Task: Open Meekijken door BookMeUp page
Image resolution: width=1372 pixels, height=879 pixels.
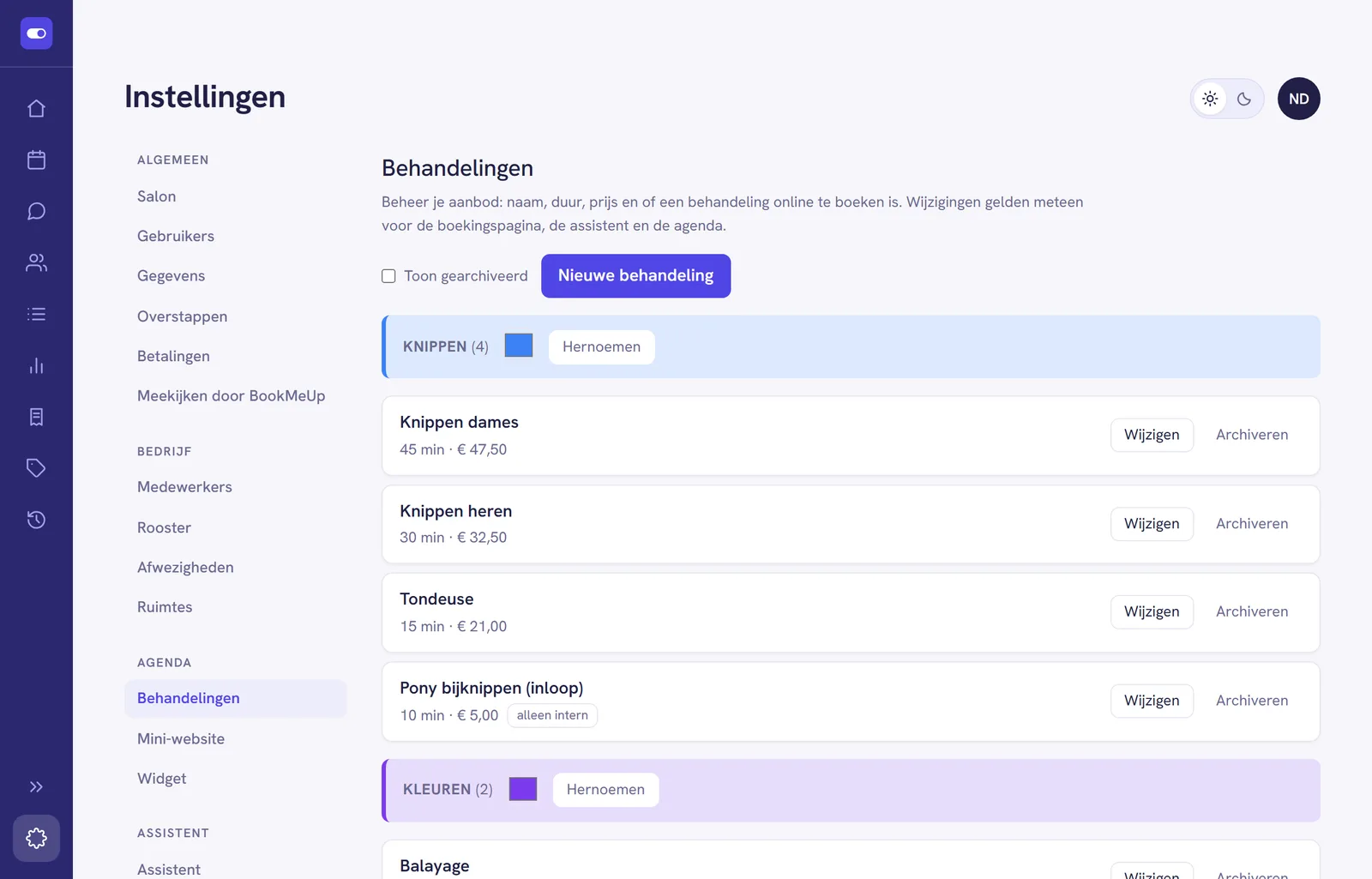Action: tap(236, 396)
